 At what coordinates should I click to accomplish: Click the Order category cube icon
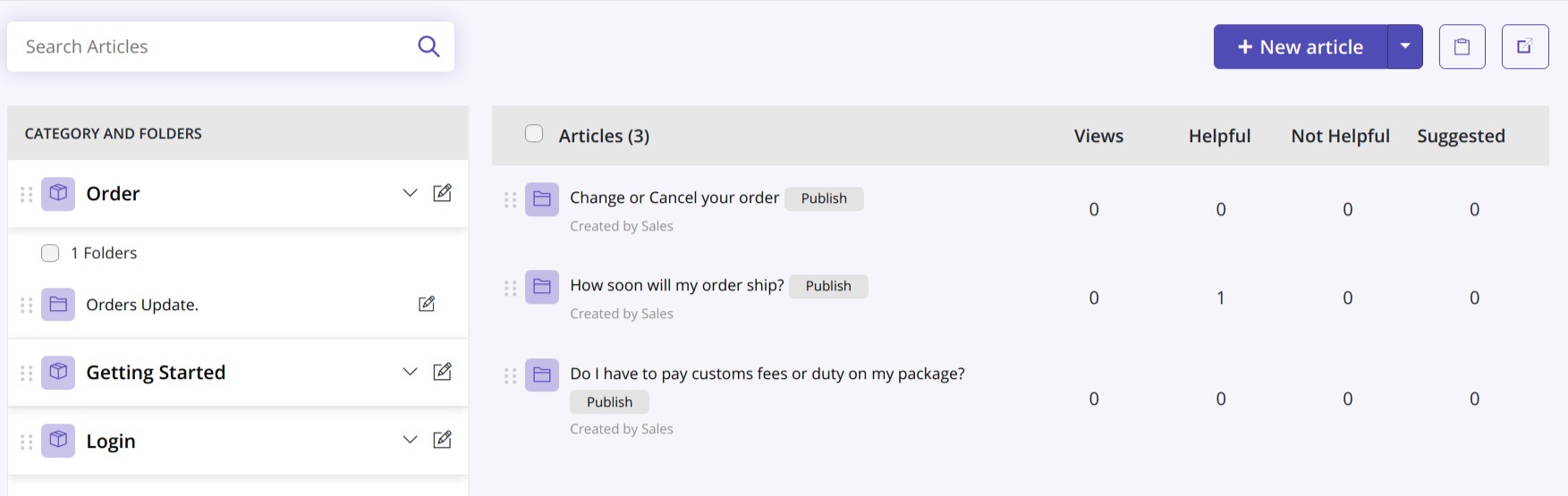click(x=58, y=193)
